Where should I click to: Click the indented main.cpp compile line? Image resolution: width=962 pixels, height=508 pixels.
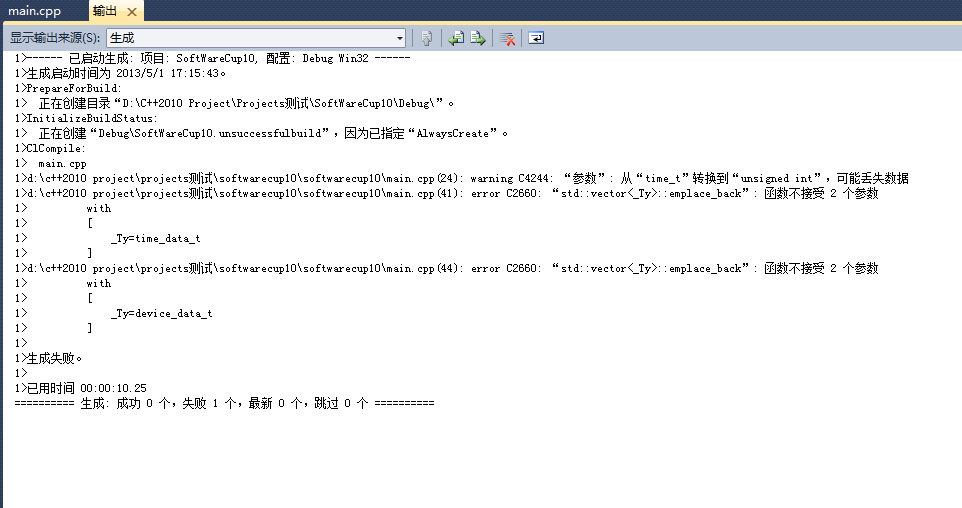click(x=51, y=163)
